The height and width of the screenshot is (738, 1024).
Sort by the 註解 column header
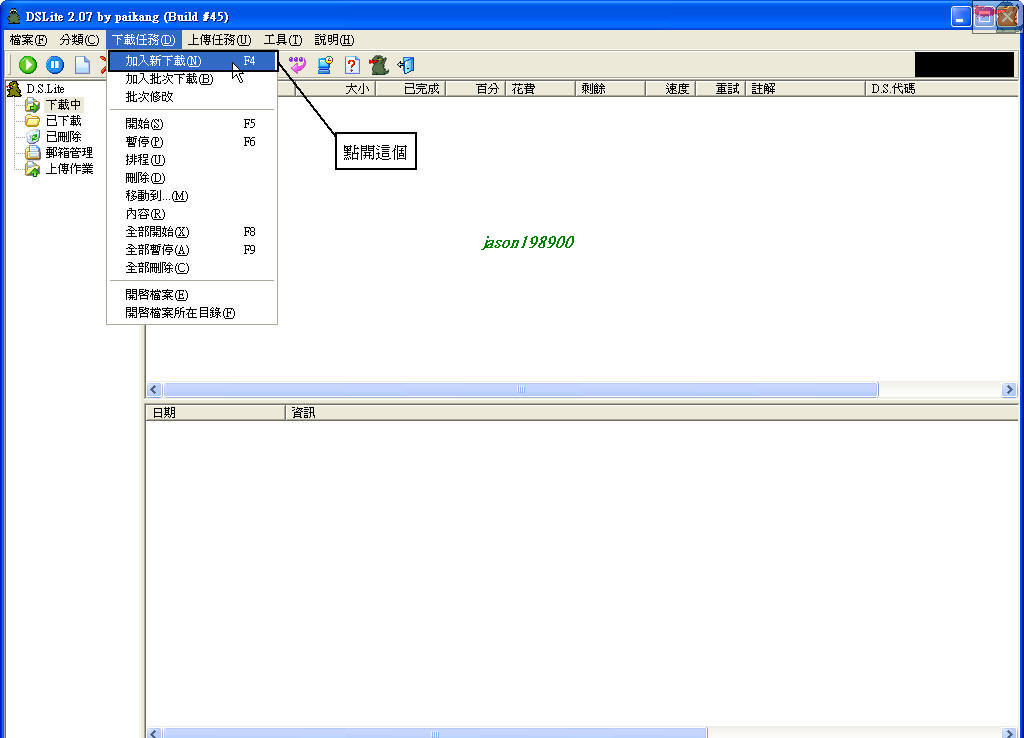tap(806, 89)
